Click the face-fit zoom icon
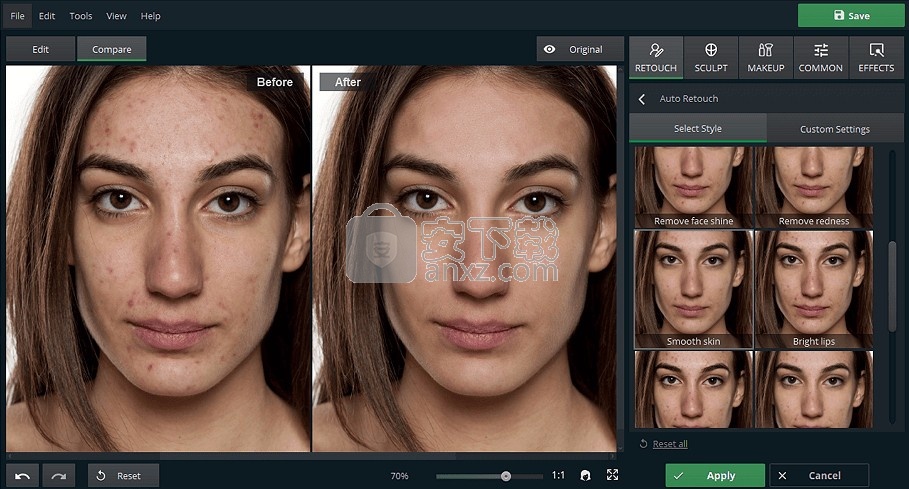This screenshot has height=489, width=909. click(x=586, y=475)
